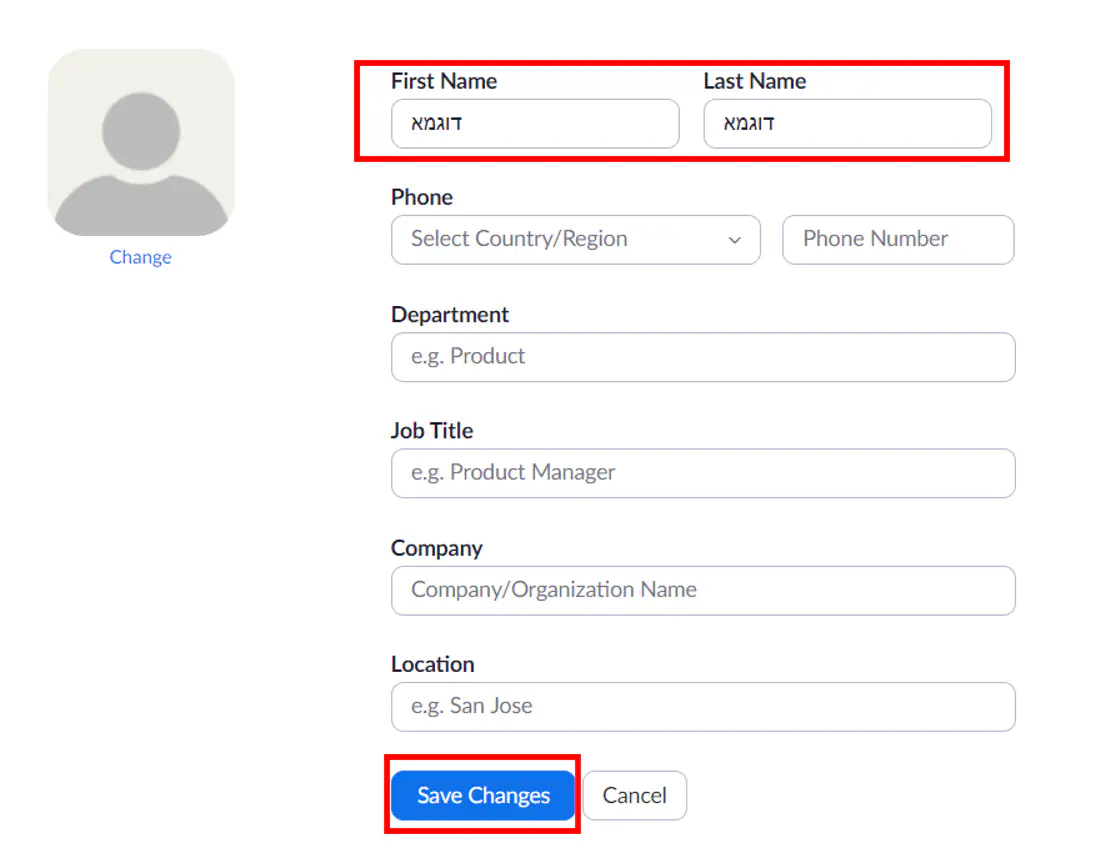Screen dimensions: 1096x853
Task: Click the Change link under the avatar
Action: 140,257
